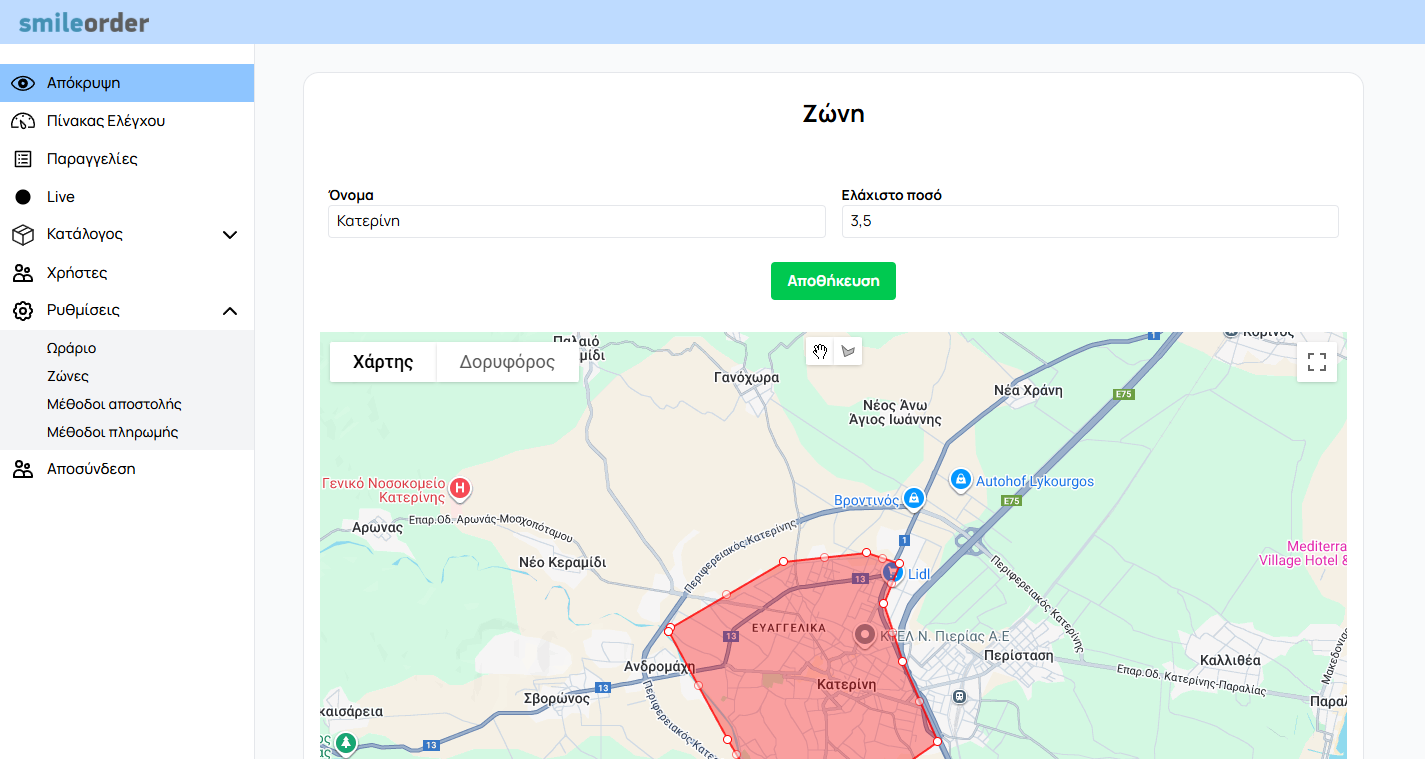Select the hand pan tool on map
Image resolution: width=1425 pixels, height=759 pixels.
820,351
